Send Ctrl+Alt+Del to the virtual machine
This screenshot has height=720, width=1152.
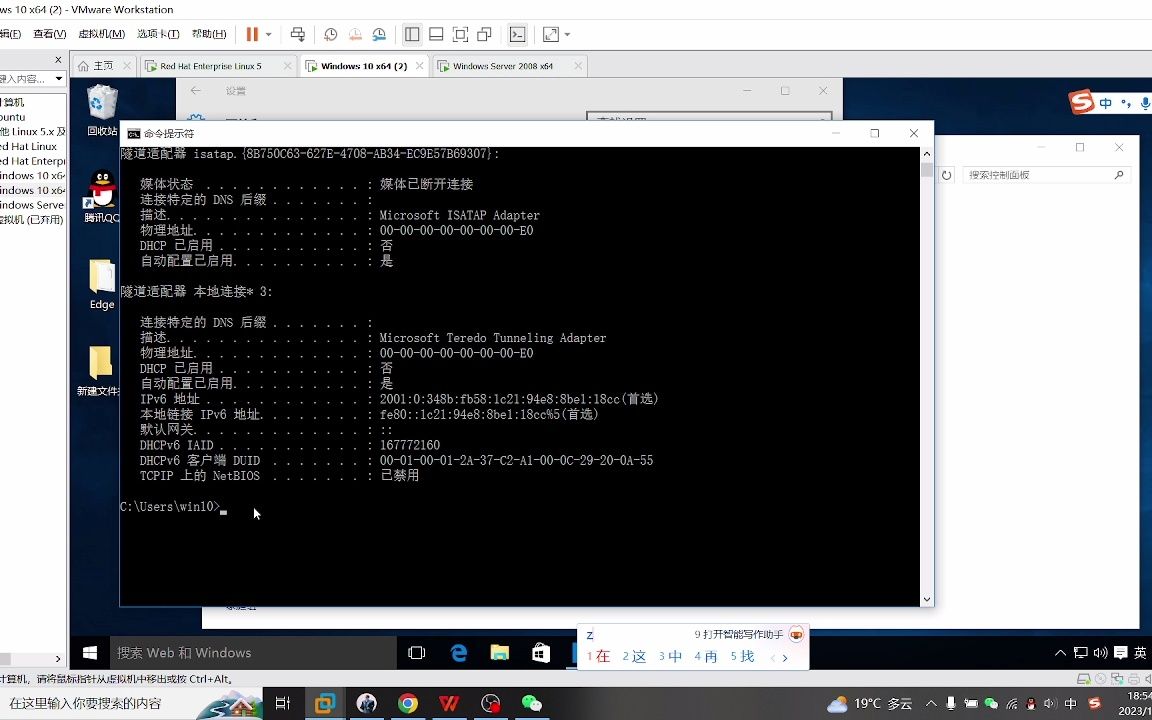point(298,34)
